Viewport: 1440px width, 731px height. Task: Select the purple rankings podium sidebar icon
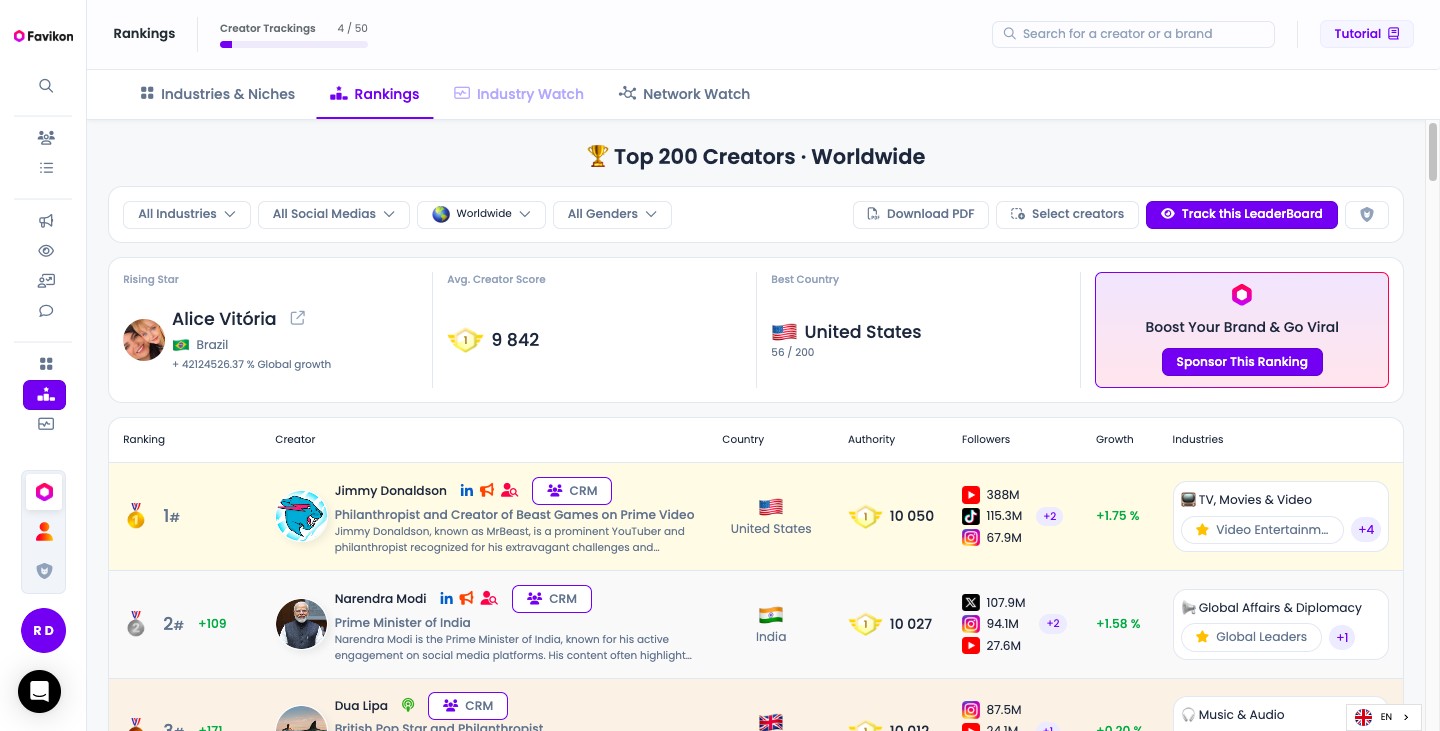point(44,395)
